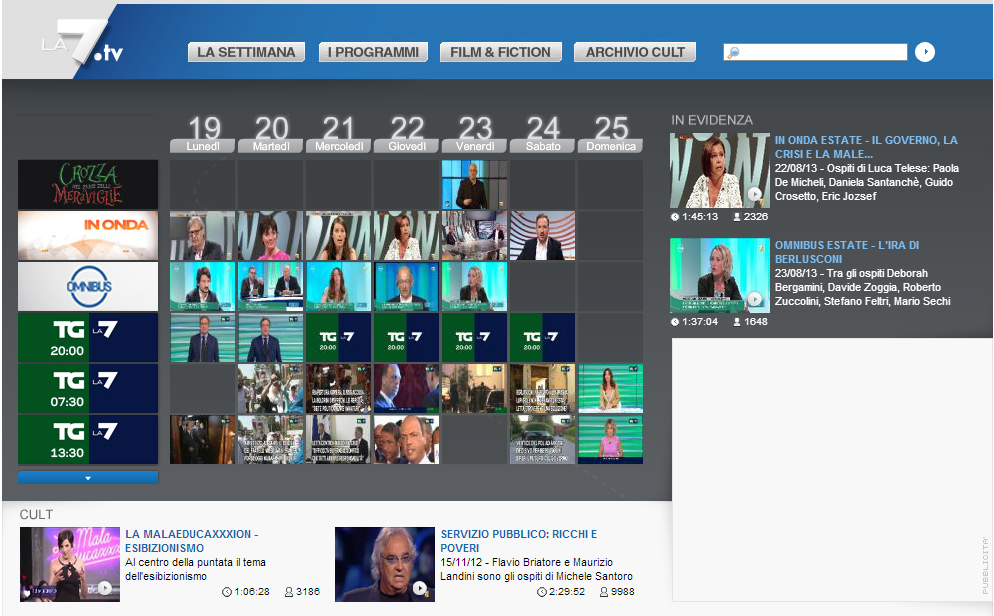The width and height of the screenshot is (994, 616).
Task: Open Sunday's TG 13:30 episode thumbnail
Action: coord(610,440)
